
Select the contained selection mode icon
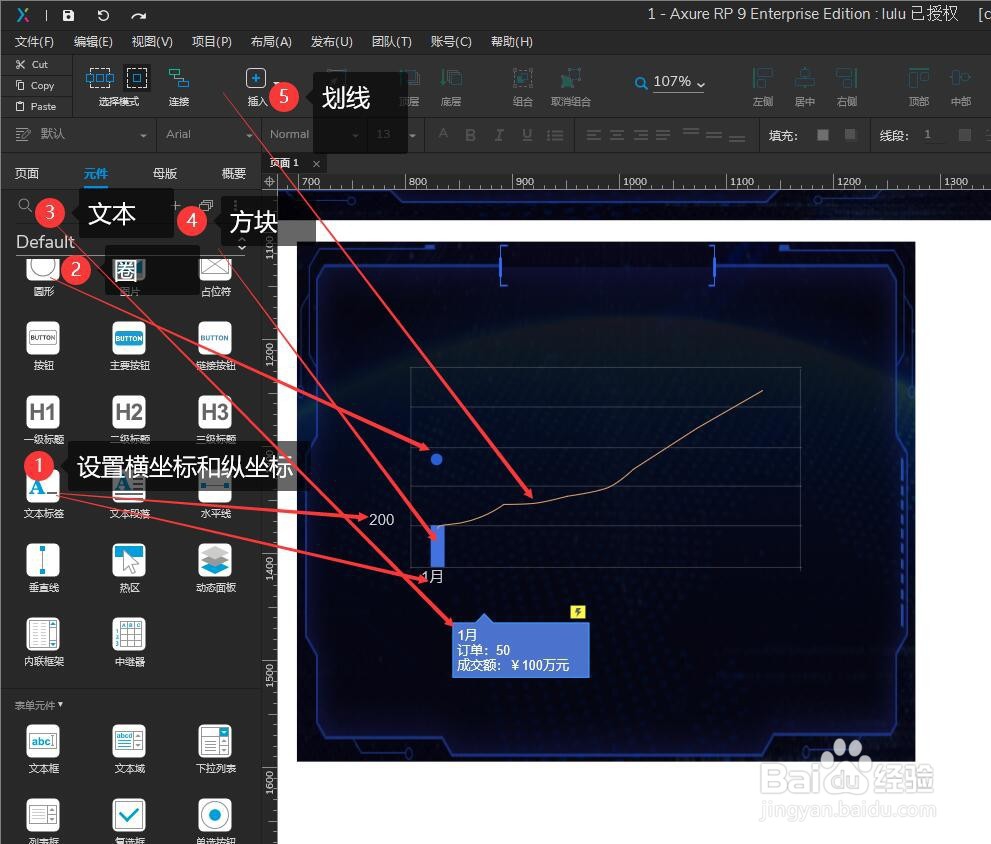(137, 78)
